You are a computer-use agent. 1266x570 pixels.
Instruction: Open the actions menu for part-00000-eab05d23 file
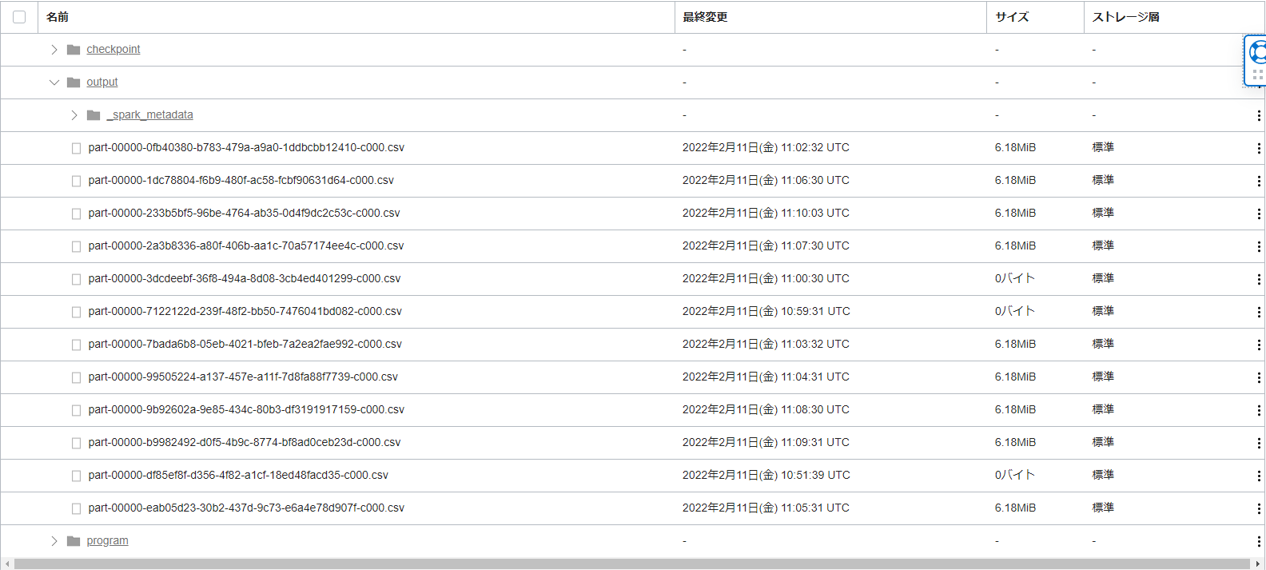(1258, 509)
